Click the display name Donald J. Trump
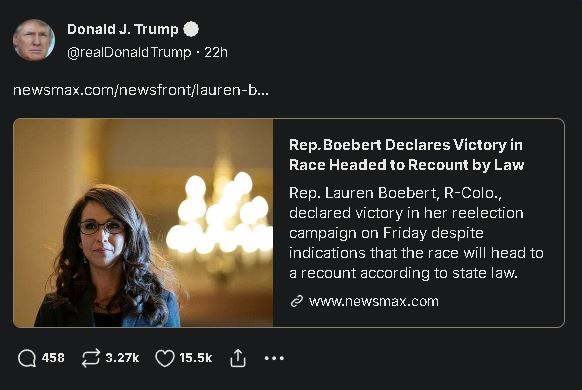 click(x=122, y=29)
